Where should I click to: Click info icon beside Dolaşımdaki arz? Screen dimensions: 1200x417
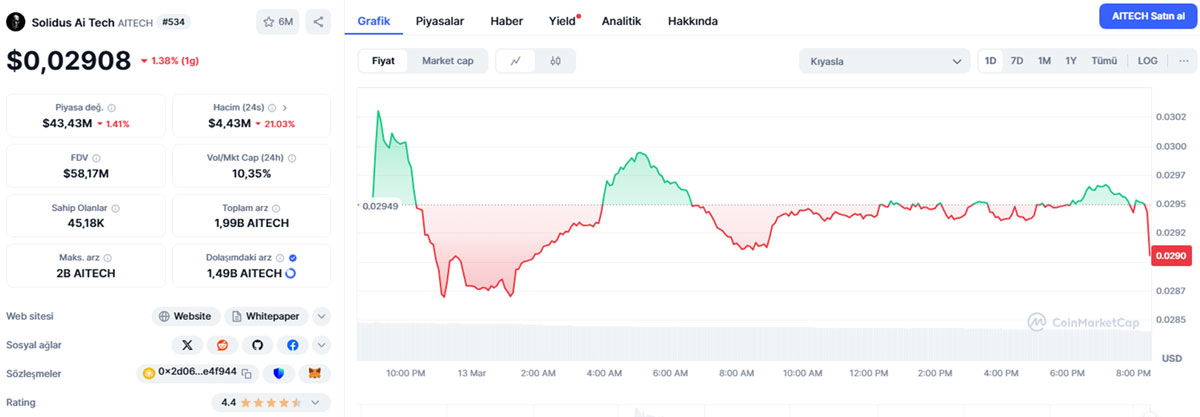pyautogui.click(x=279, y=258)
